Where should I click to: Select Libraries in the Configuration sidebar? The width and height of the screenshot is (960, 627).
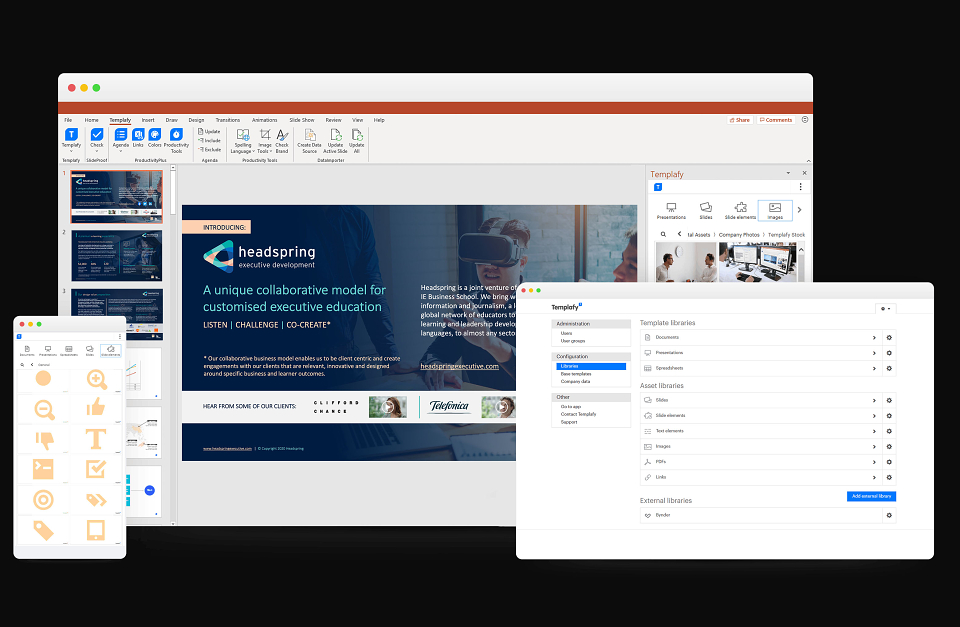coord(591,366)
